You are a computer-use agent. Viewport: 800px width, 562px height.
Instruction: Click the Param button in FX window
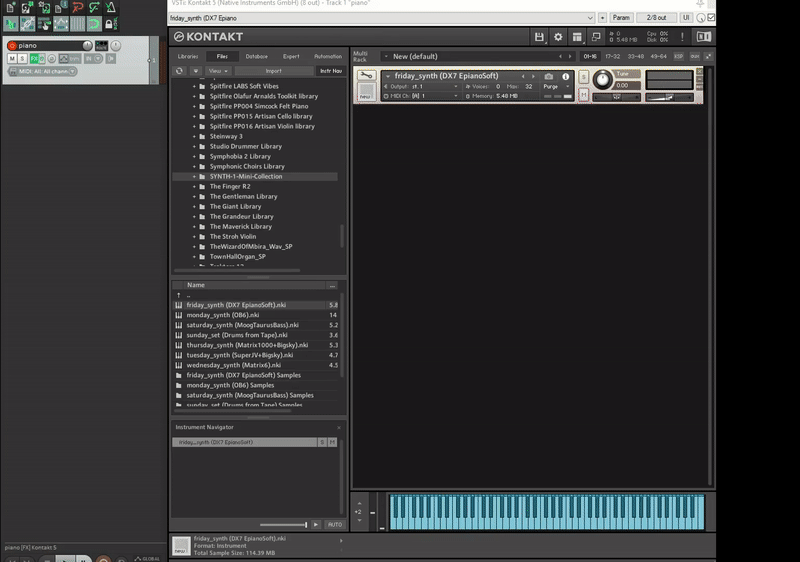621,18
